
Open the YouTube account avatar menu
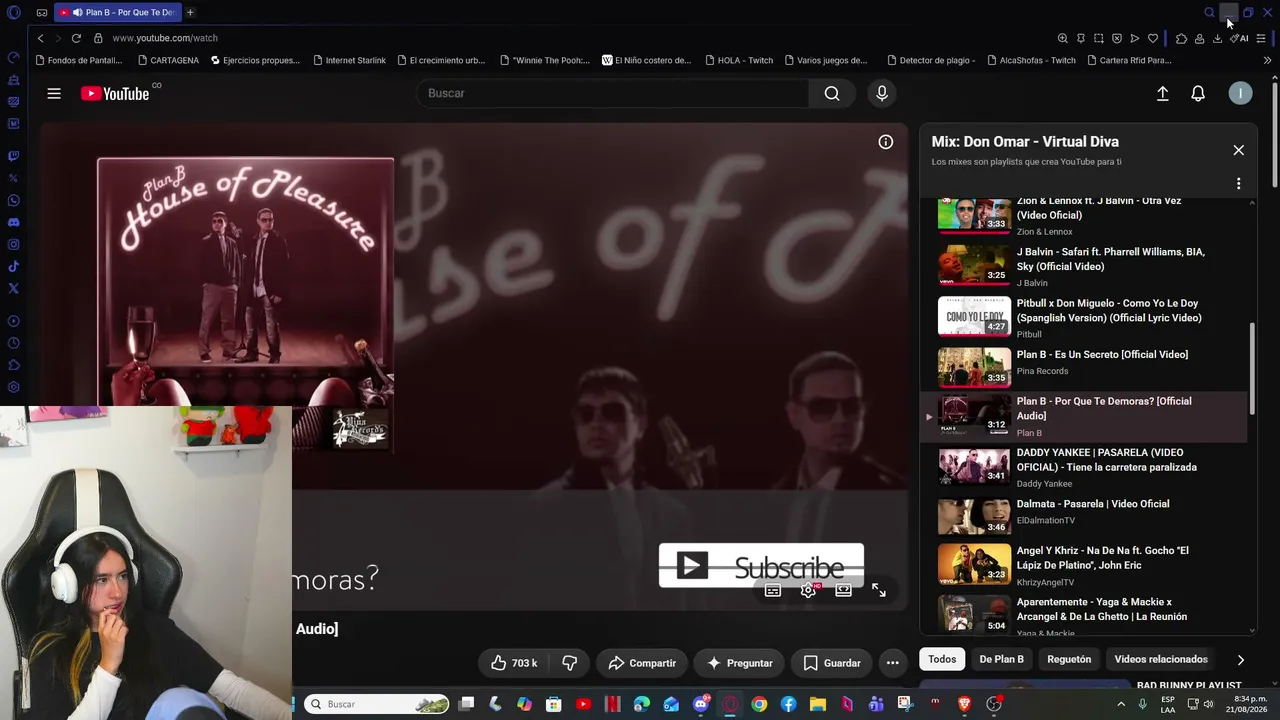1240,93
